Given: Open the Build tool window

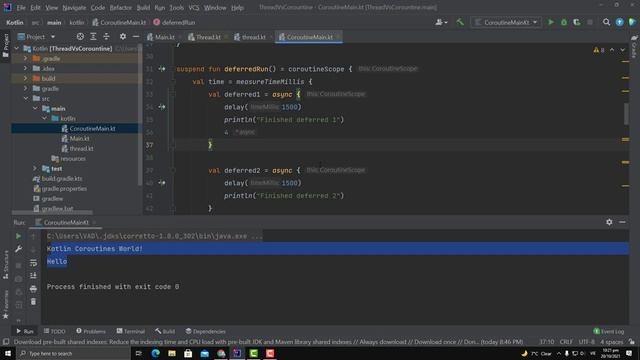Looking at the screenshot, I should tap(165, 331).
